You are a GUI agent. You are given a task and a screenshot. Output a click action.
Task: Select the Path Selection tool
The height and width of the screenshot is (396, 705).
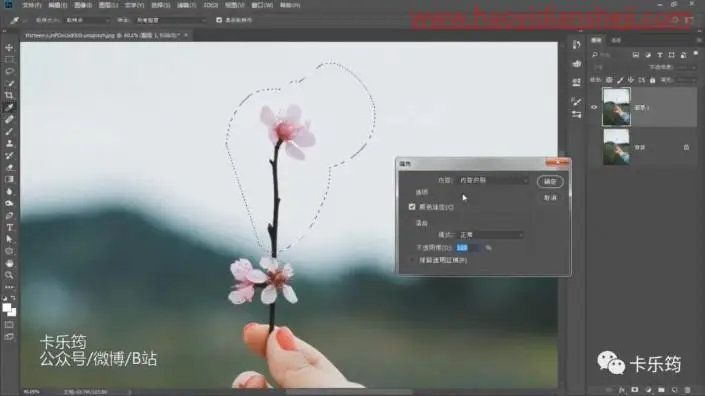pyautogui.click(x=9, y=240)
